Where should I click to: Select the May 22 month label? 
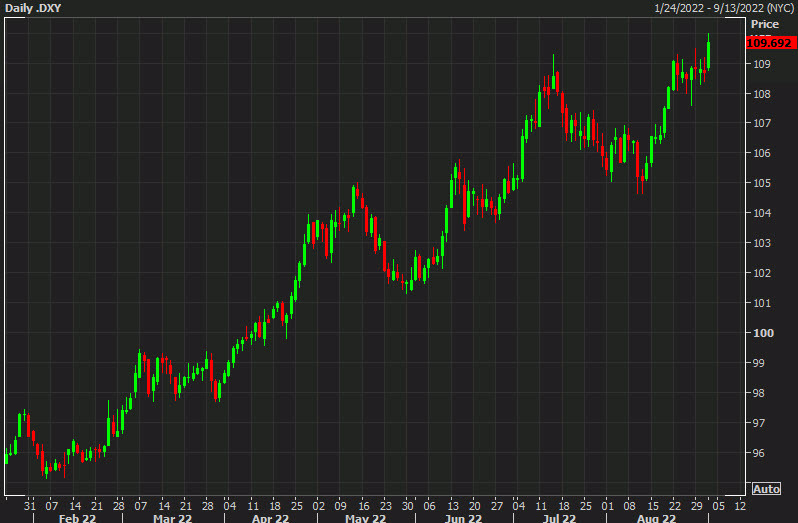tap(366, 518)
